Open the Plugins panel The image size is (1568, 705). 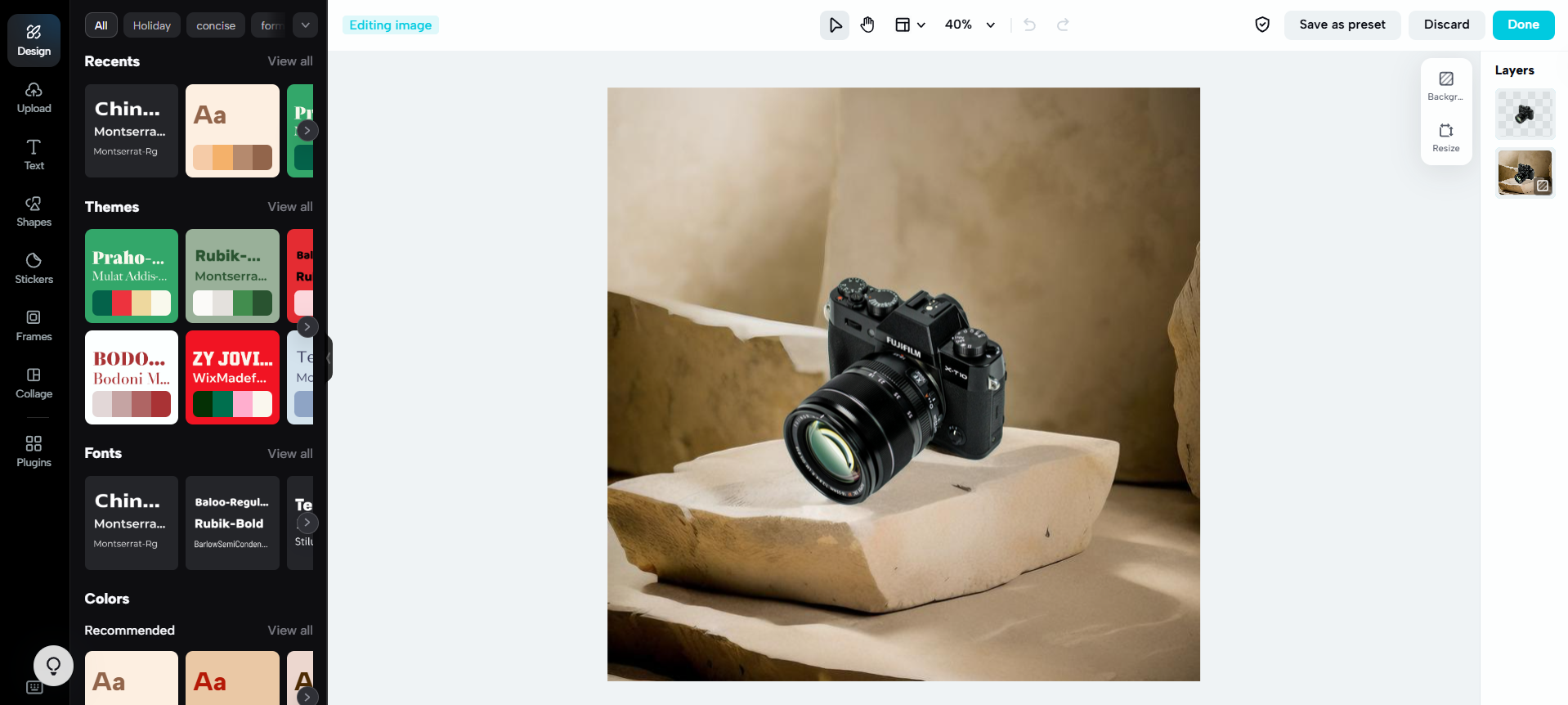coord(34,451)
